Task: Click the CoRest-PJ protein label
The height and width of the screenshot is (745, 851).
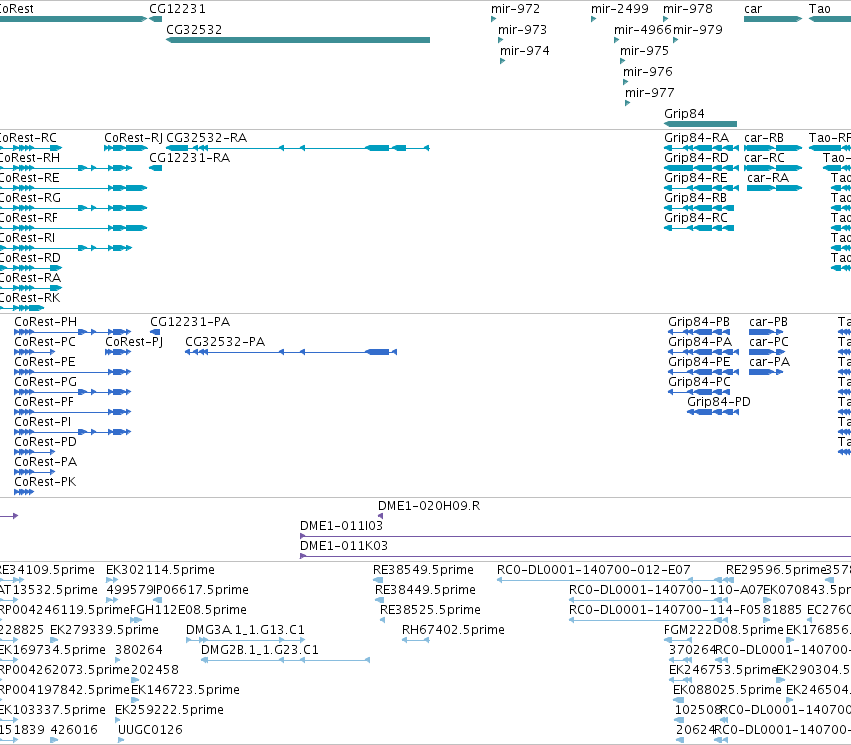Action: (135, 342)
